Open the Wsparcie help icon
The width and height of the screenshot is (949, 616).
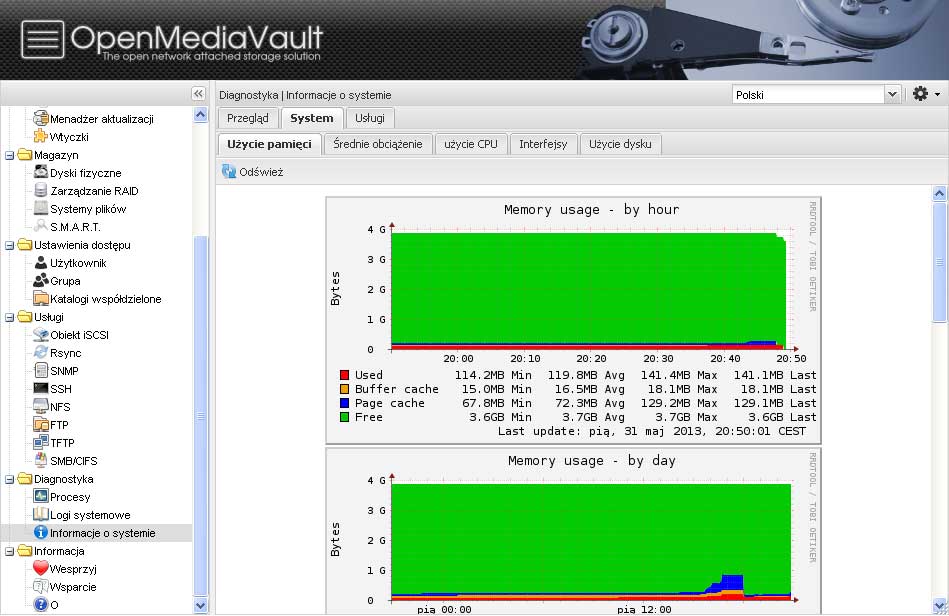click(41, 586)
